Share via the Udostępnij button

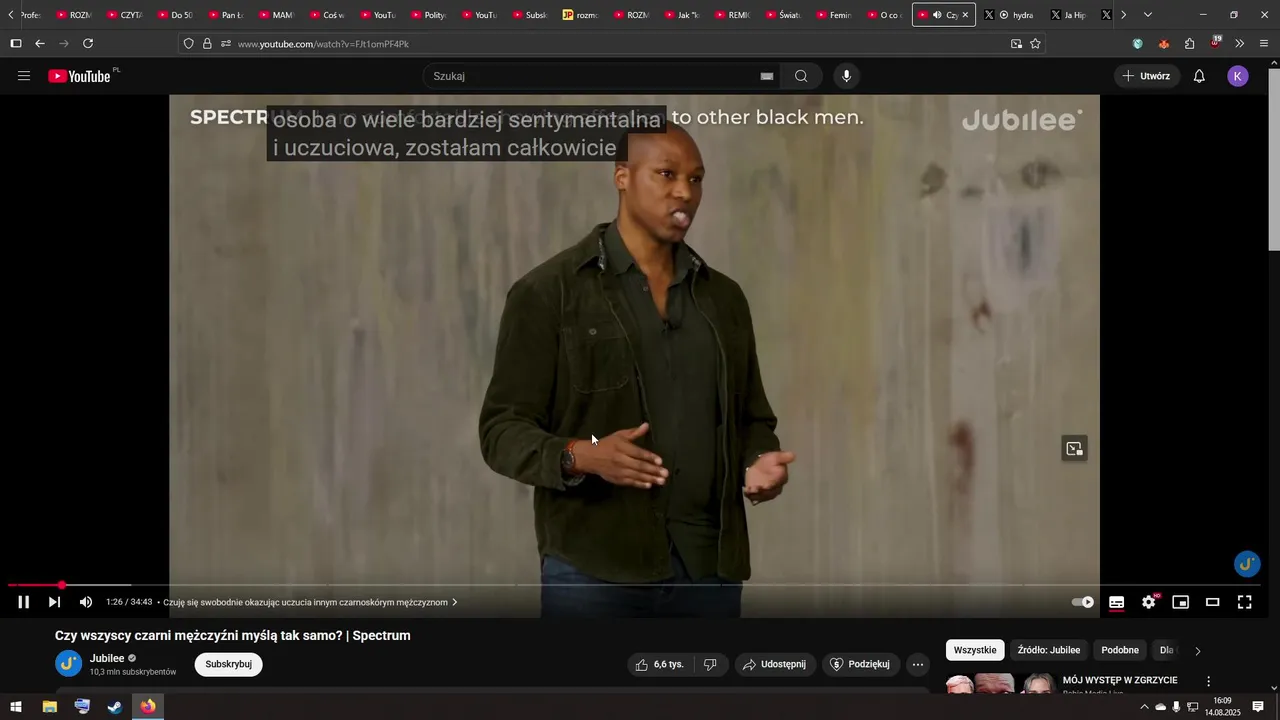click(x=774, y=664)
